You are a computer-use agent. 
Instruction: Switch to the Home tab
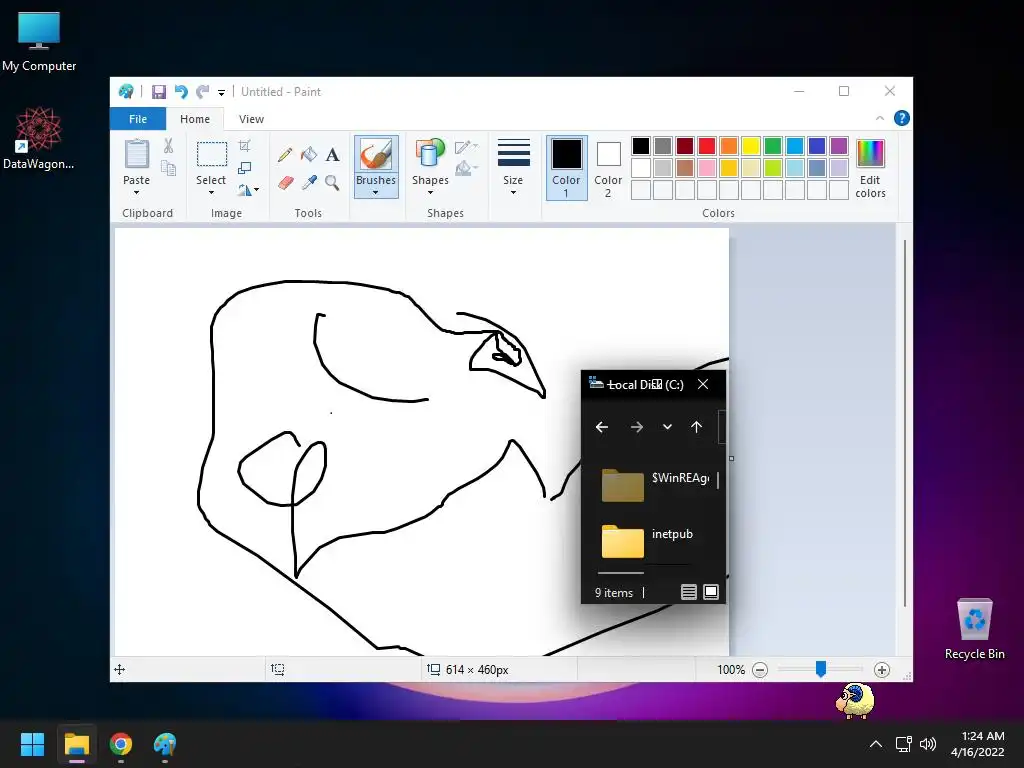click(195, 119)
